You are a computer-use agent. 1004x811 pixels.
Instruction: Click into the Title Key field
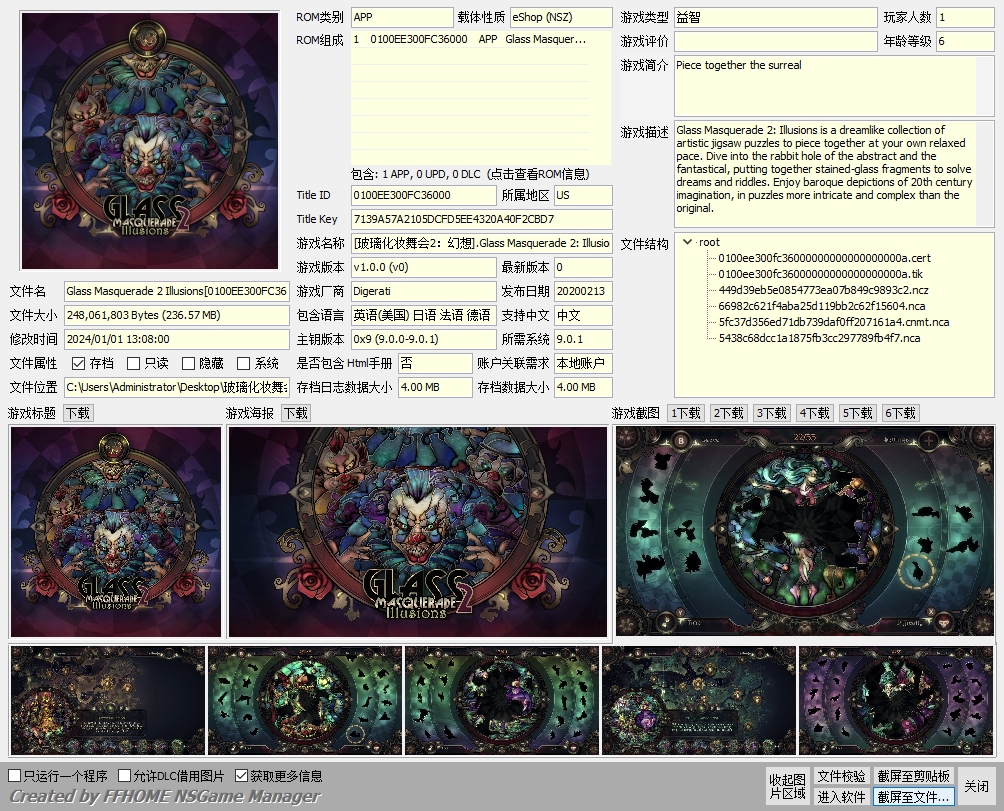[481, 219]
